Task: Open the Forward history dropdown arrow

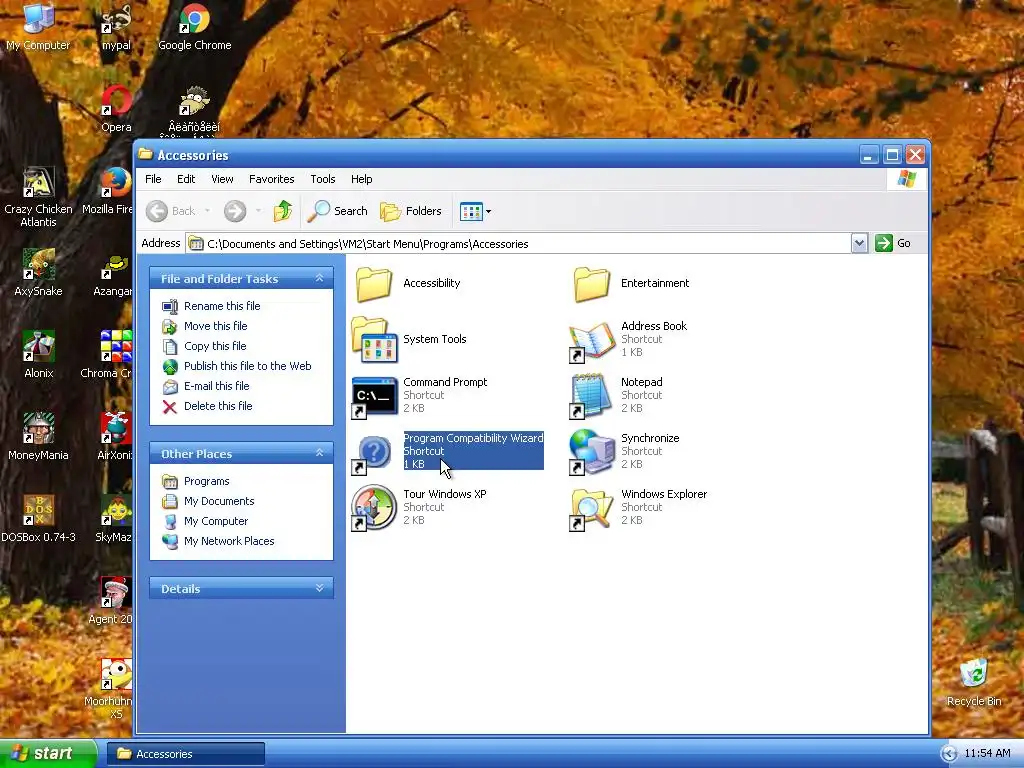Action: tap(259, 211)
